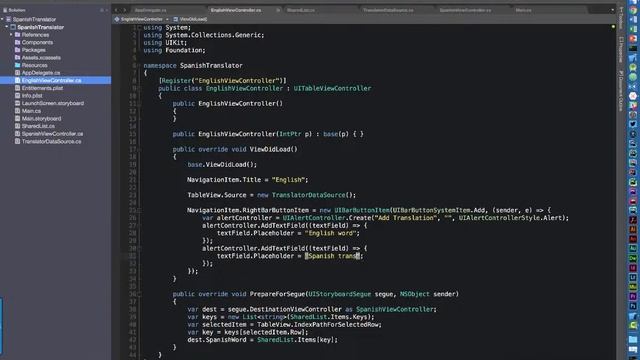
Task: Click the Solution pad auto-hide icon
Action: [102, 10]
